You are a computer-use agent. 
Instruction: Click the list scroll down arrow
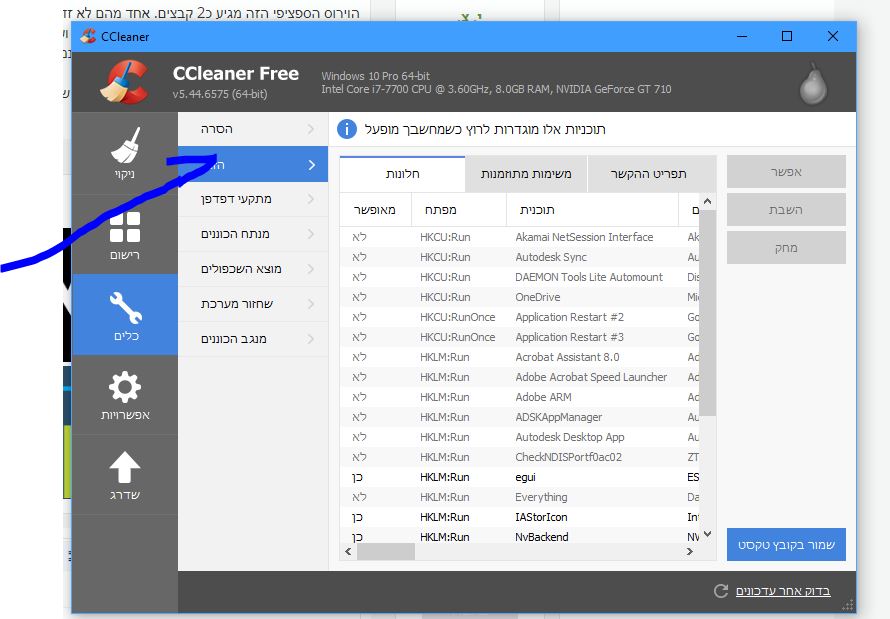pyautogui.click(x=707, y=534)
